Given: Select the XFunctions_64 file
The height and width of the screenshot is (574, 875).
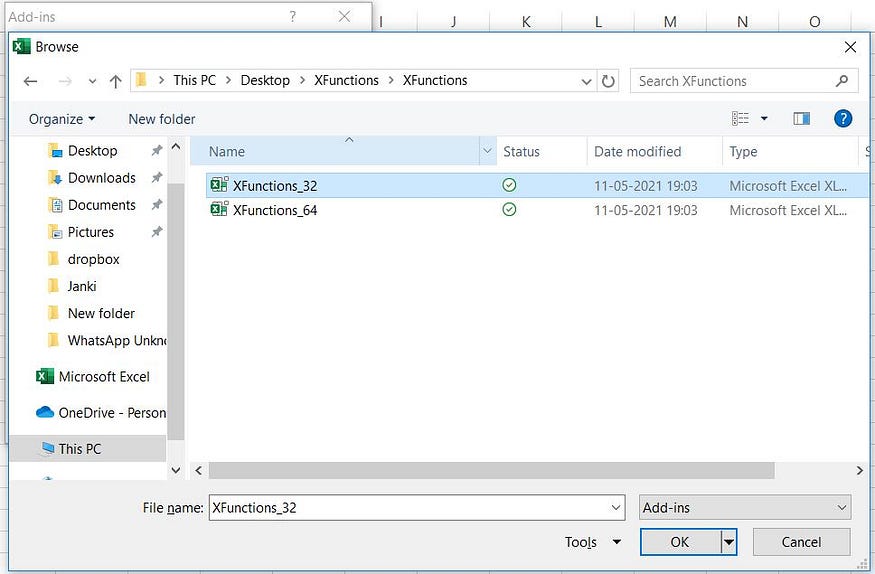Looking at the screenshot, I should coord(275,210).
